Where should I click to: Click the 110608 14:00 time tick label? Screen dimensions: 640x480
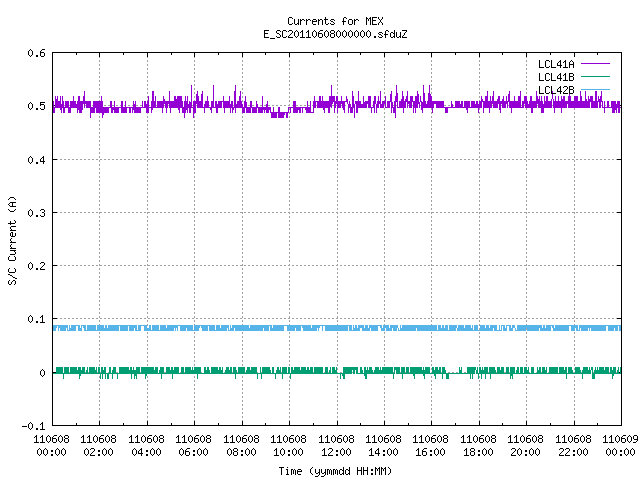coord(383,445)
